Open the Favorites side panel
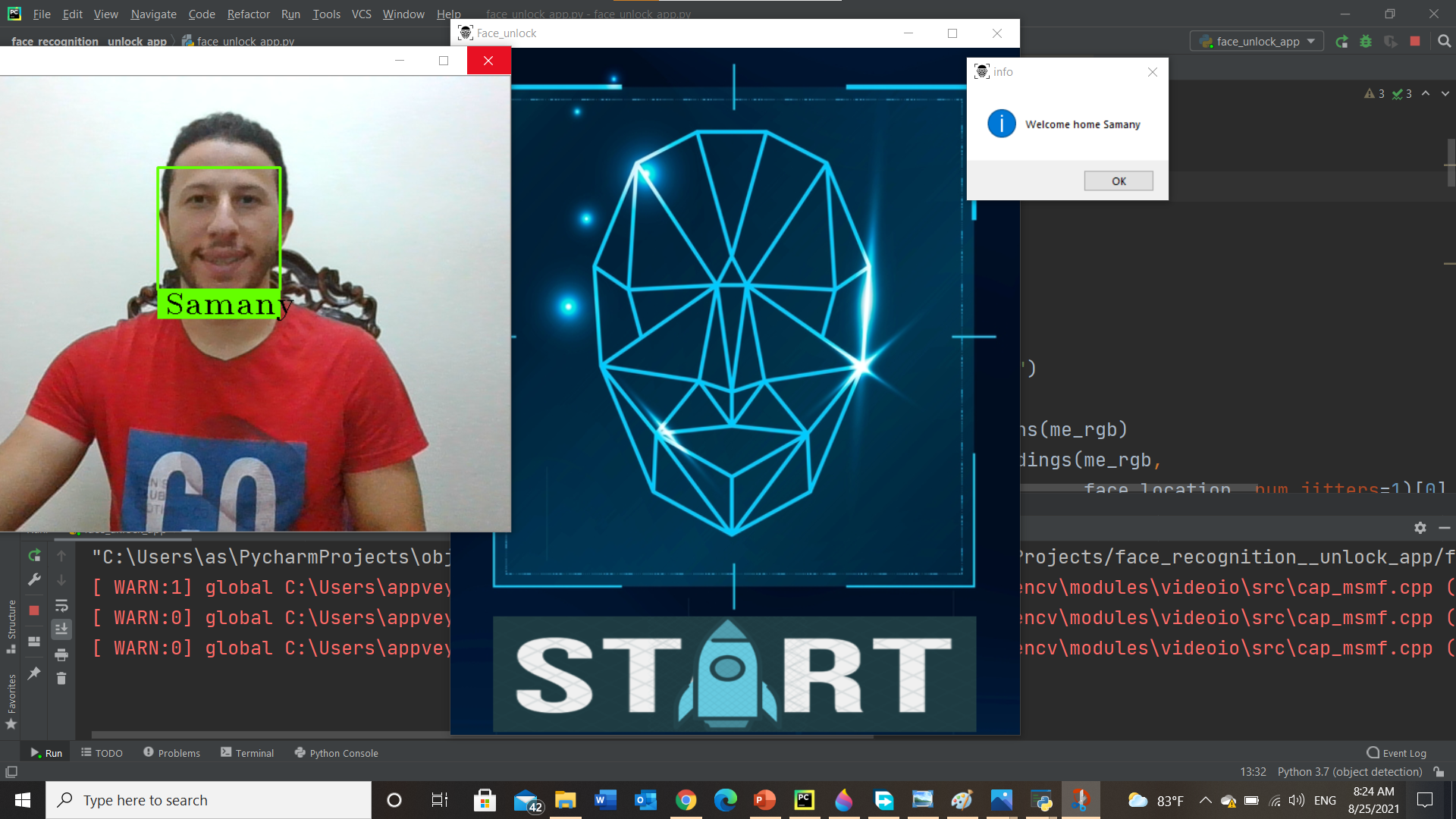The height and width of the screenshot is (819, 1456). [x=11, y=701]
